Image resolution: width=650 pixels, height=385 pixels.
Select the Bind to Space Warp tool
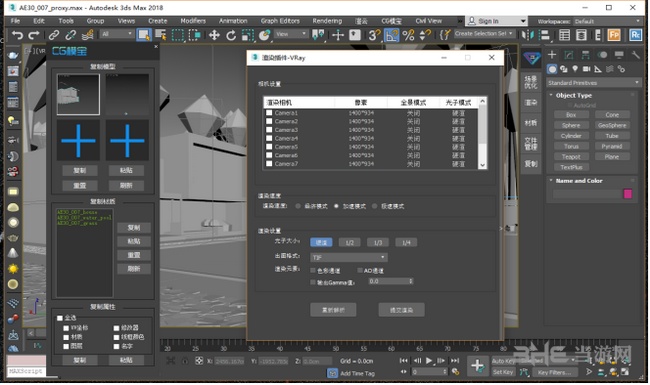87,35
